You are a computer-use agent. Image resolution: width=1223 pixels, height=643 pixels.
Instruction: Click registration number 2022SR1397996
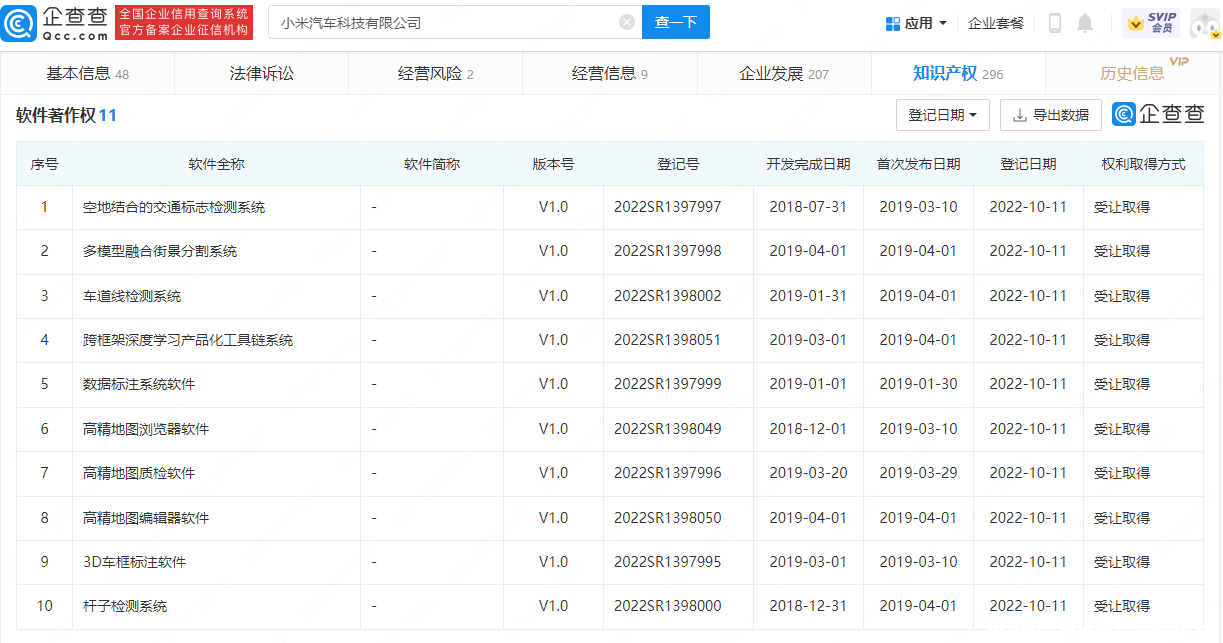point(668,473)
